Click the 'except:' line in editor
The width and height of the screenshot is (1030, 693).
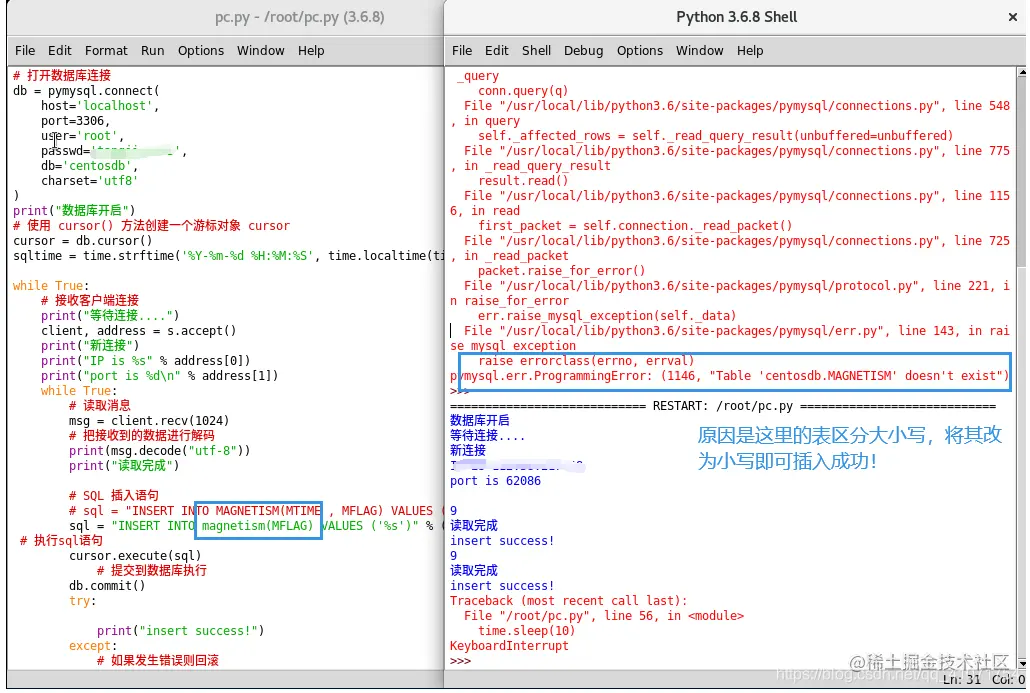93,646
